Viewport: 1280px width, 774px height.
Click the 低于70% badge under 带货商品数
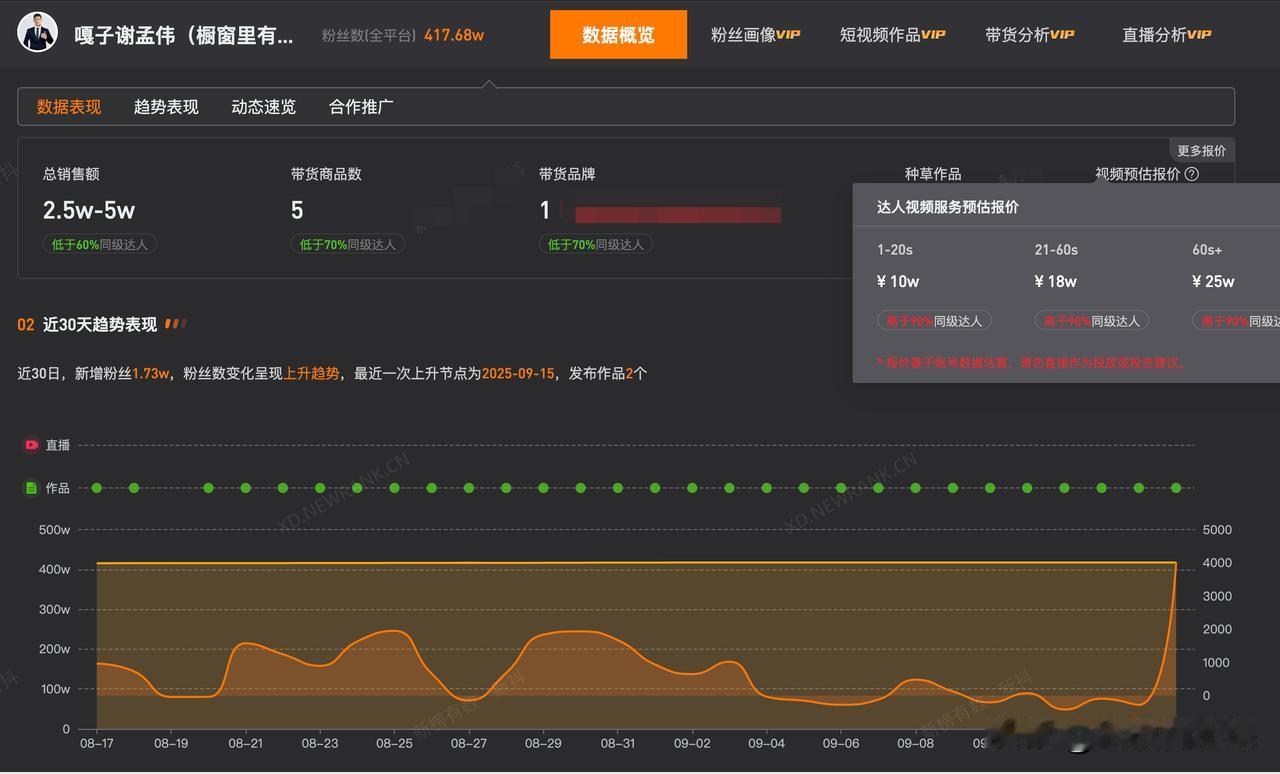348,244
